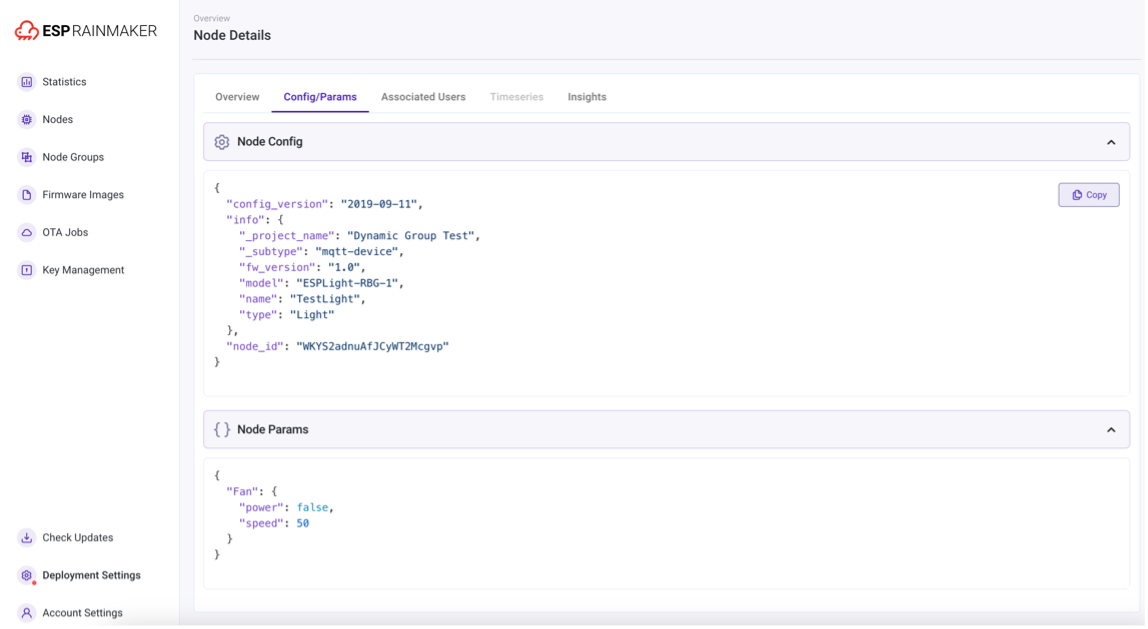Click the "Fan" key in Node Params
Viewport: 1148px width, 629px height.
click(x=242, y=492)
